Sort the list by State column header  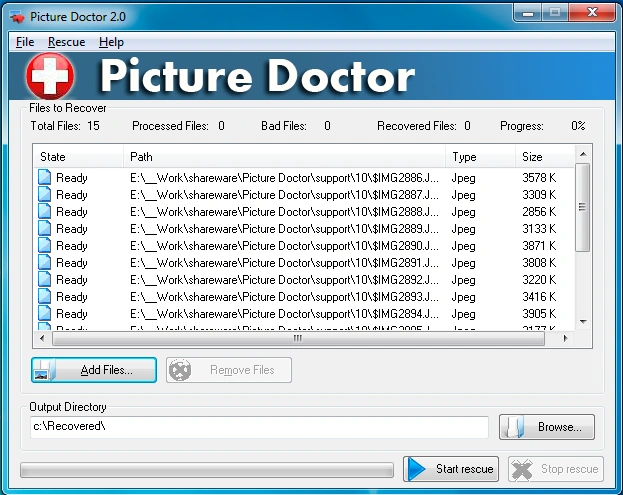[78, 157]
